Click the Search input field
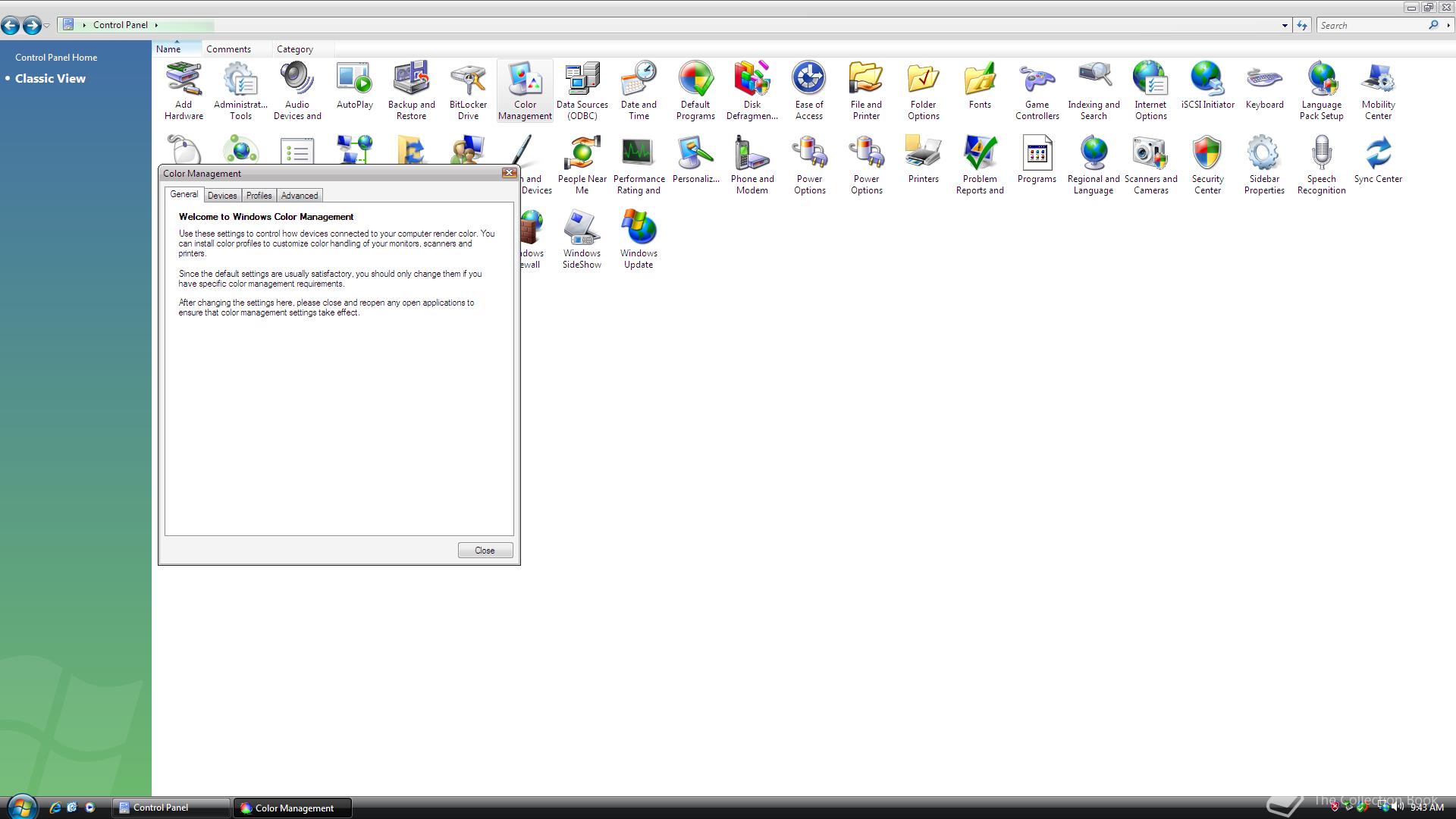 [x=1371, y=26]
